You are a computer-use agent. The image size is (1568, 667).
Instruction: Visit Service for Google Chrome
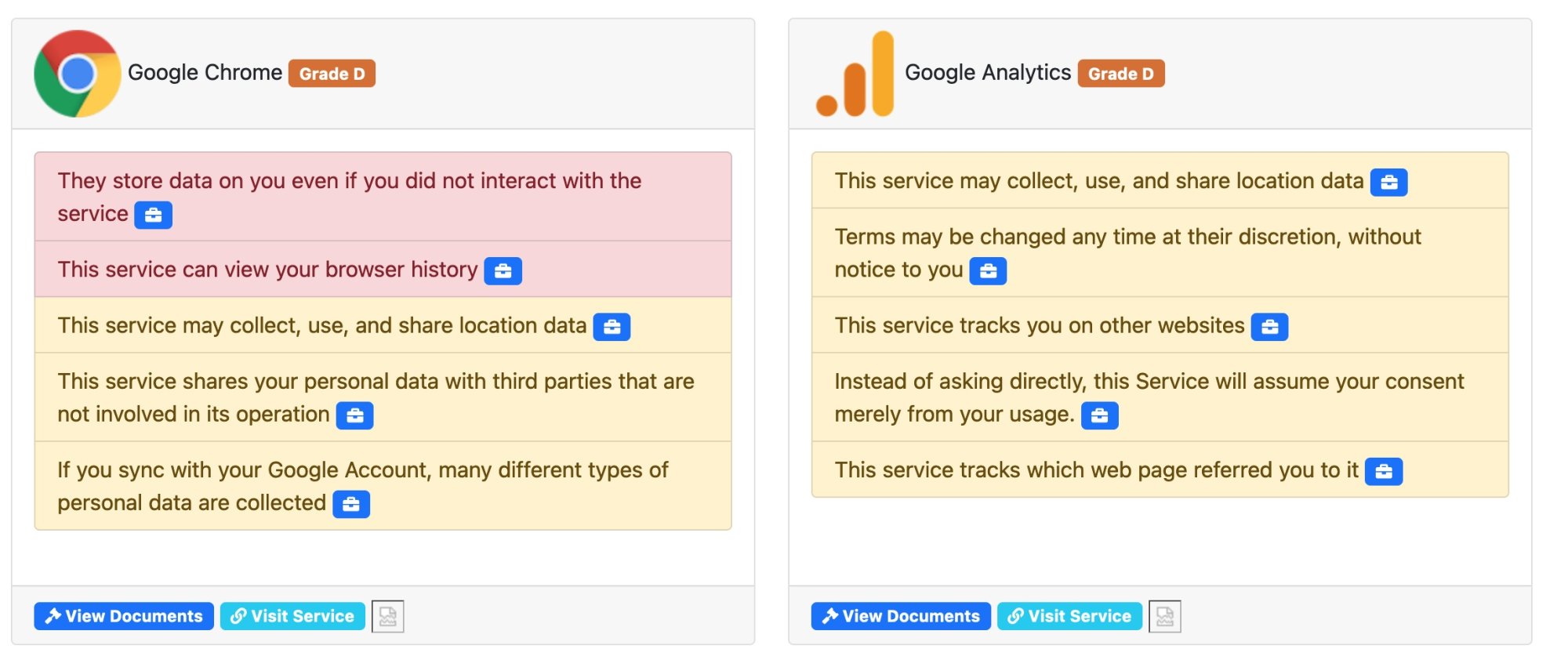[292, 616]
